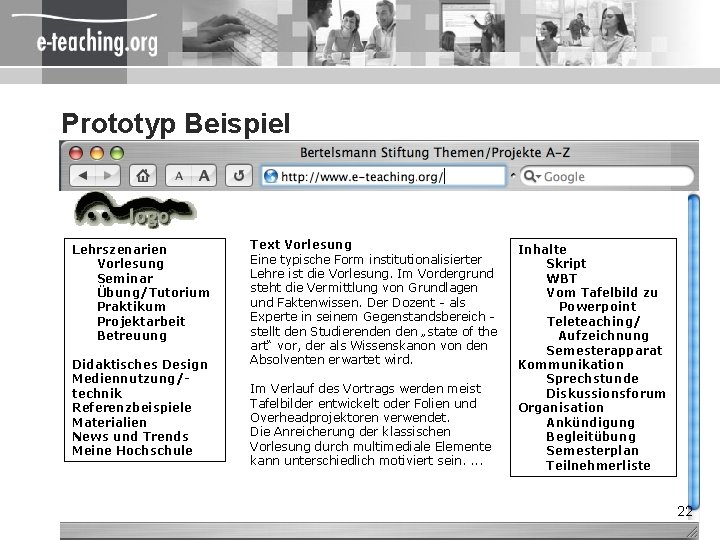Open Skript link
The image size is (720, 540).
pyautogui.click(x=566, y=264)
